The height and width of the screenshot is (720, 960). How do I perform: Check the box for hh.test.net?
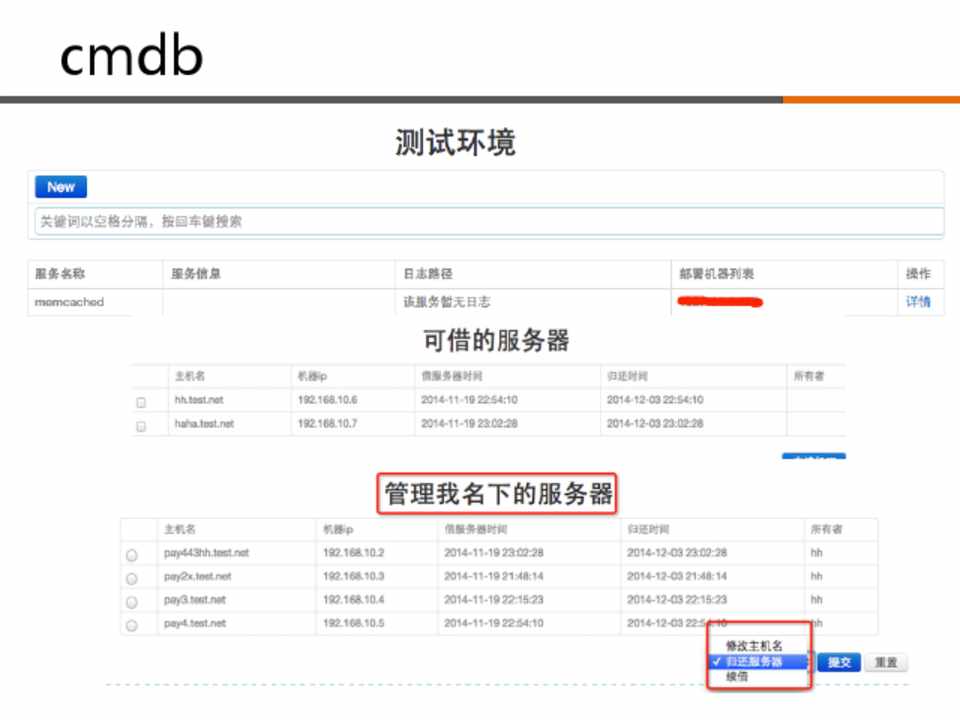coord(141,401)
